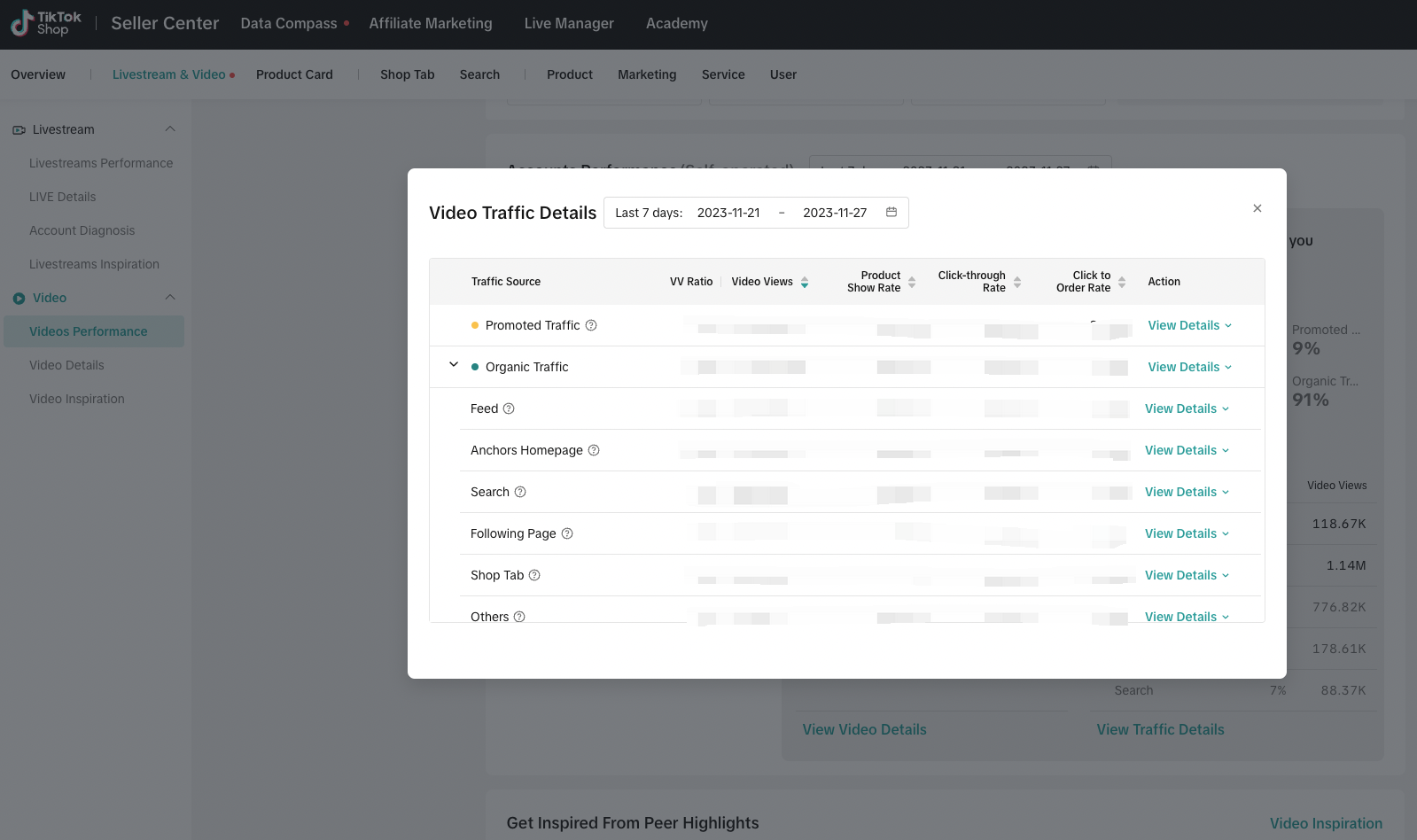Sort table by Product Show Rate
Image resolution: width=1417 pixels, height=840 pixels.
pyautogui.click(x=912, y=282)
